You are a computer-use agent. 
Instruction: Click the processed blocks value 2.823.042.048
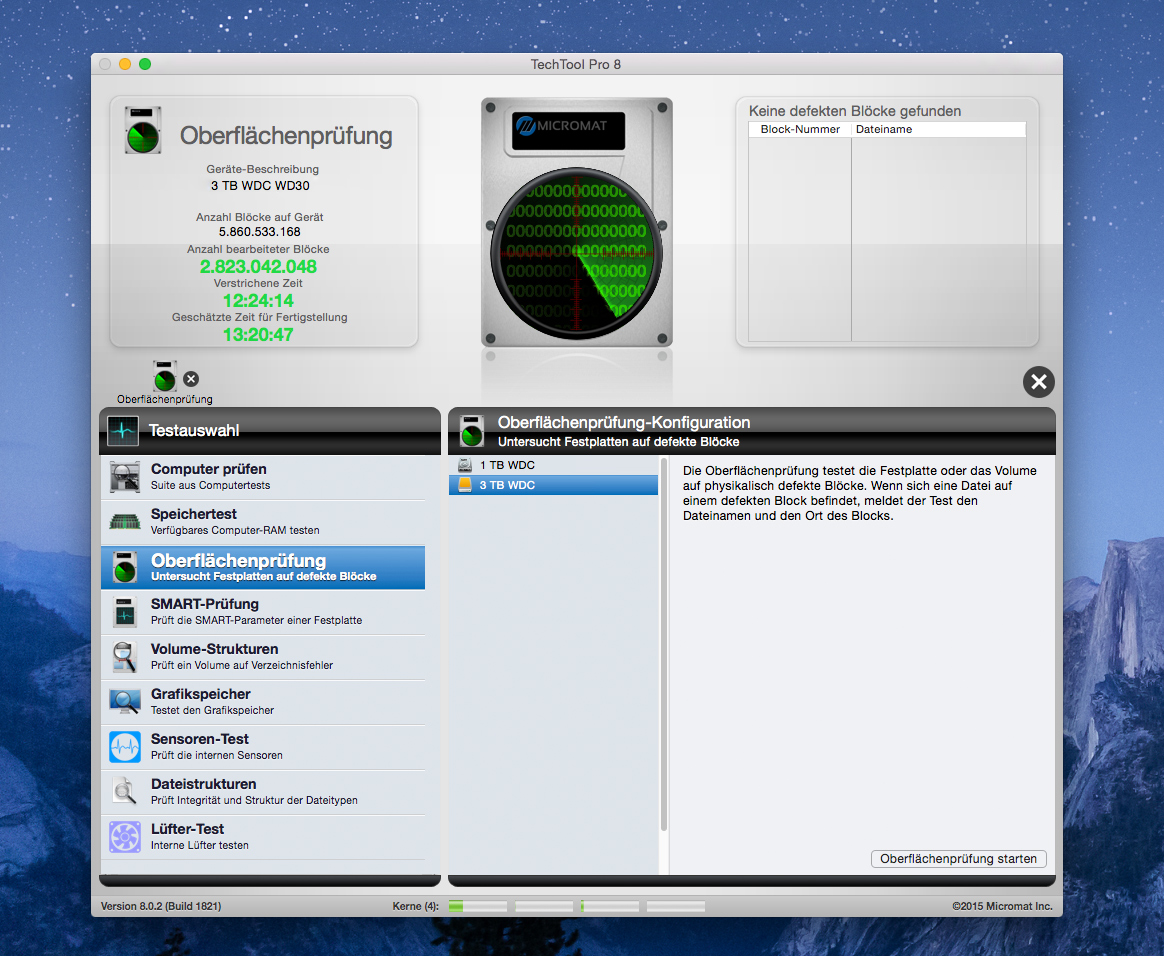(x=258, y=266)
